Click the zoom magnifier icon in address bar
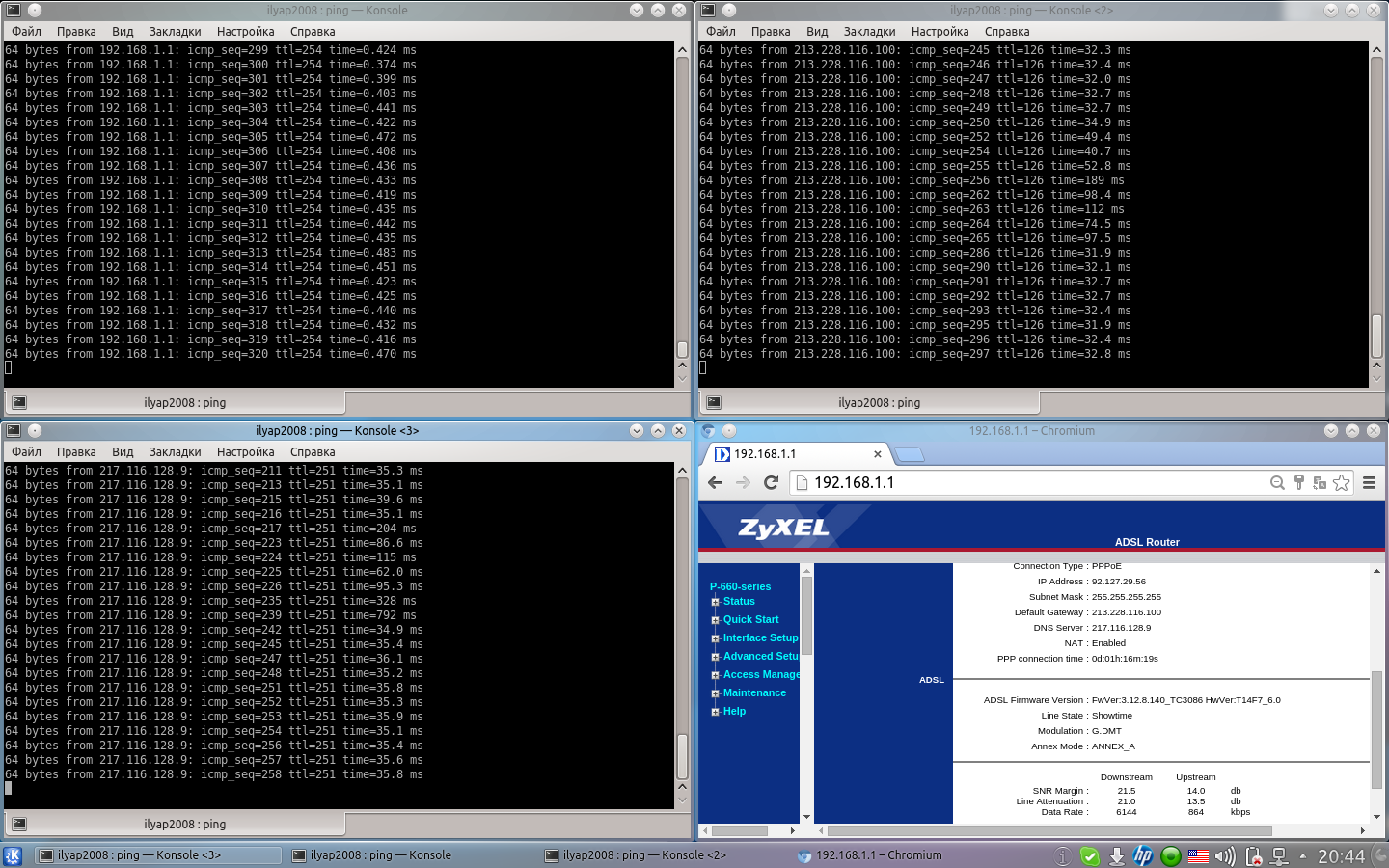The width and height of the screenshot is (1389, 868). (1277, 483)
